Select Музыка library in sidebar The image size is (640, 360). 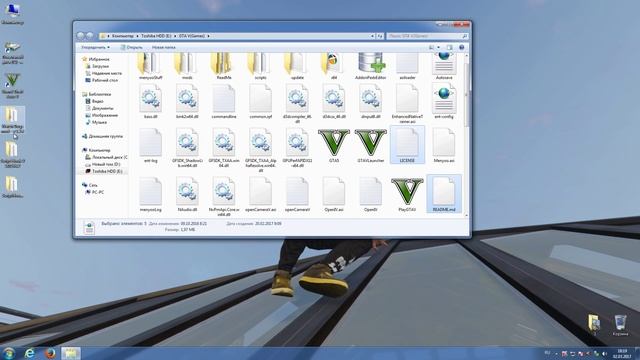96,122
